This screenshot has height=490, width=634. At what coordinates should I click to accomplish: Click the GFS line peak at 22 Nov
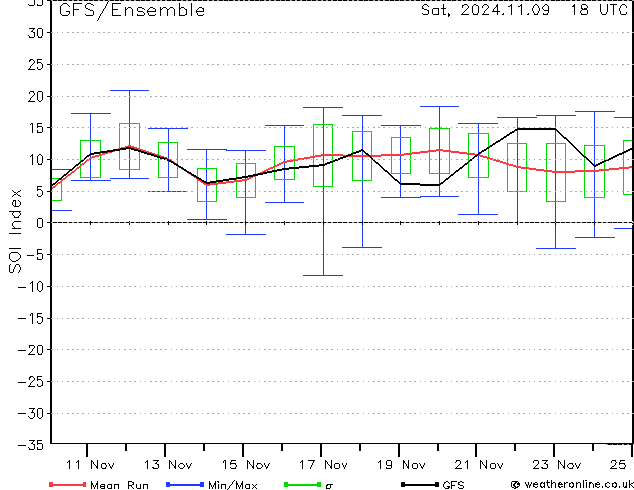click(518, 129)
